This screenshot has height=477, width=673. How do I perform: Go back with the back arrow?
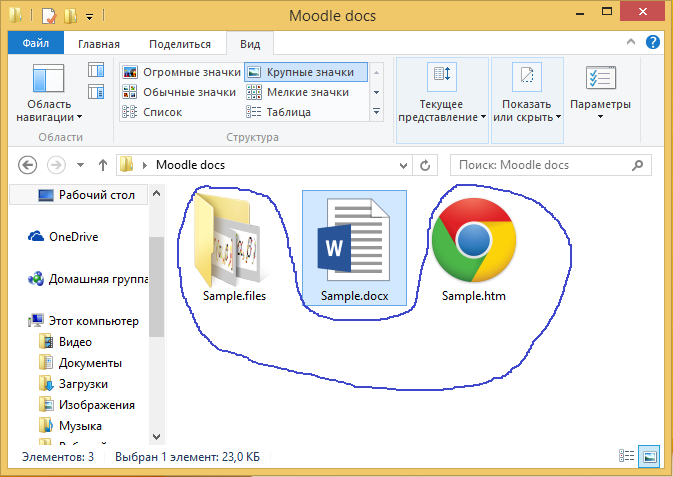pos(27,165)
